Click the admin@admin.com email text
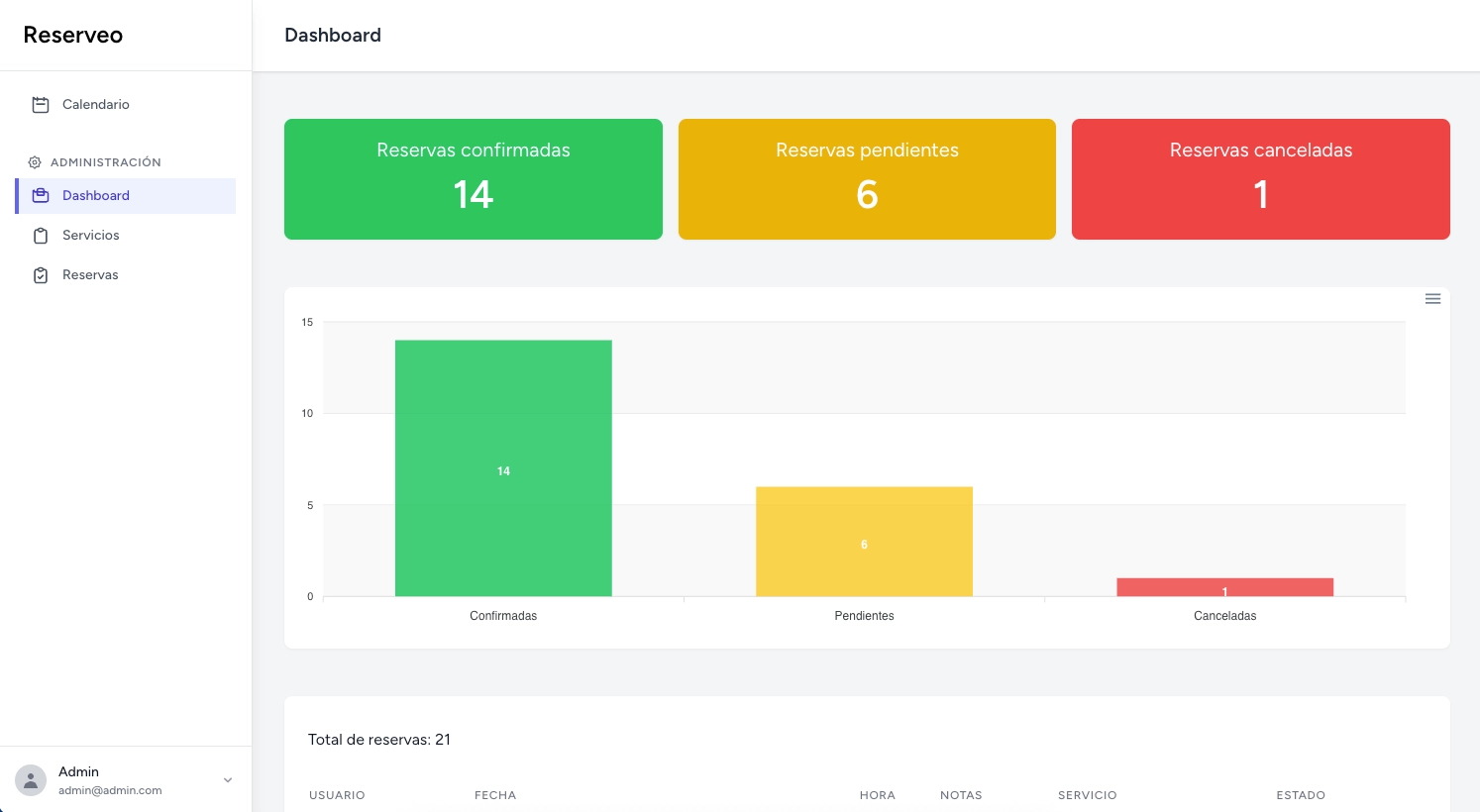The height and width of the screenshot is (812, 1480). (x=110, y=790)
